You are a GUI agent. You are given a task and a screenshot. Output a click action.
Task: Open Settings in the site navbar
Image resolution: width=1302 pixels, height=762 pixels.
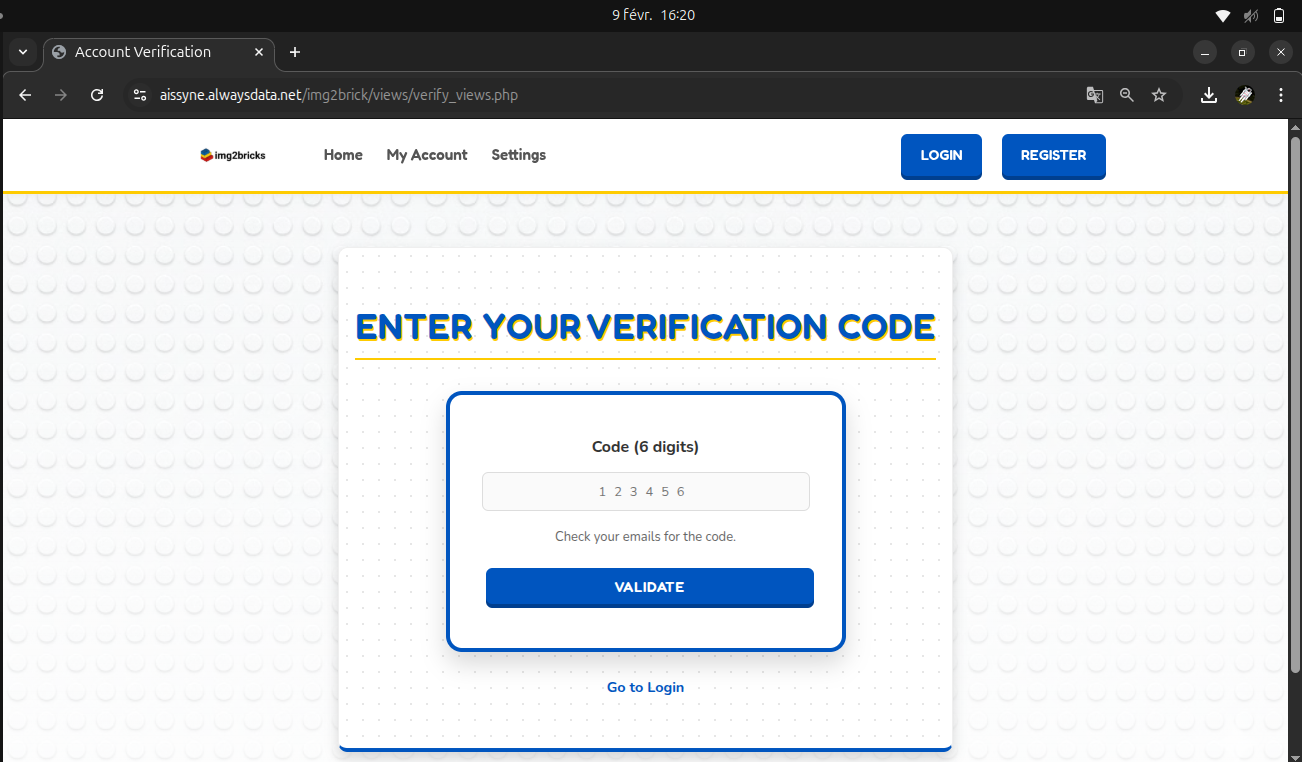[x=518, y=155]
